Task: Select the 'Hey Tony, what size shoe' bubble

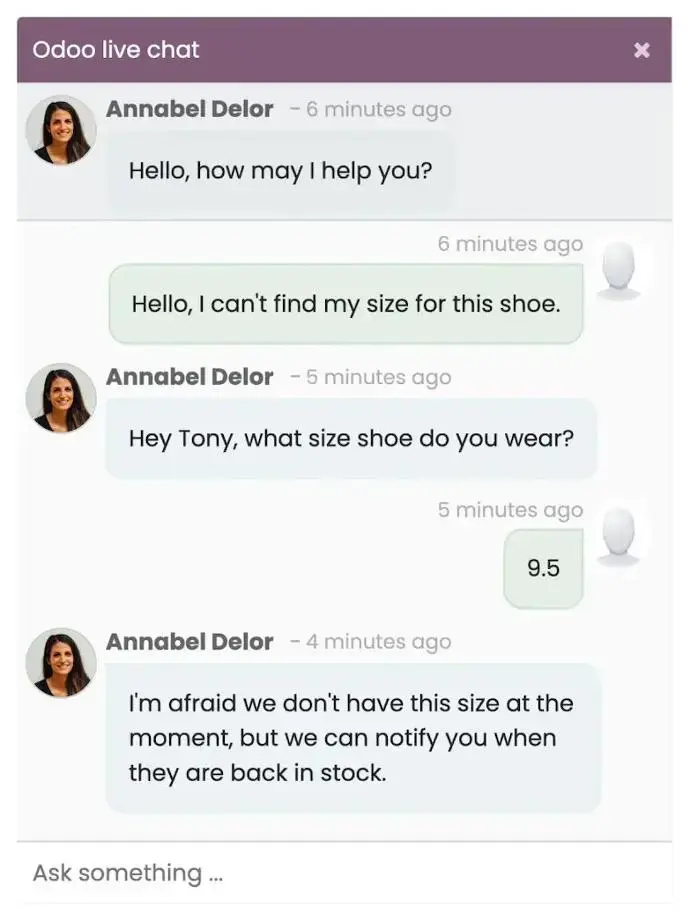Action: click(351, 438)
